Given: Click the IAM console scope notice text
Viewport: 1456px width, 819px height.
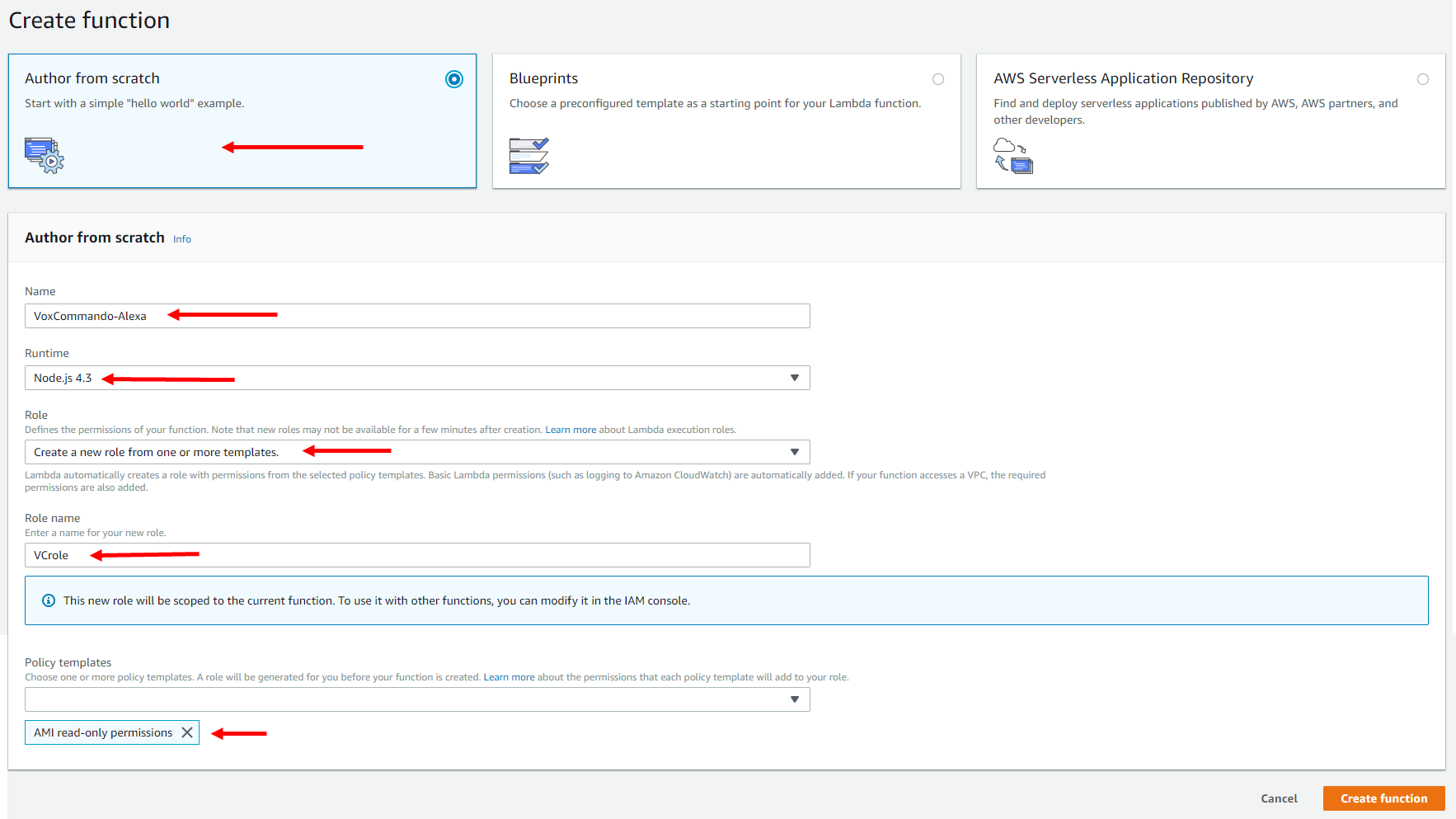Looking at the screenshot, I should (377, 600).
